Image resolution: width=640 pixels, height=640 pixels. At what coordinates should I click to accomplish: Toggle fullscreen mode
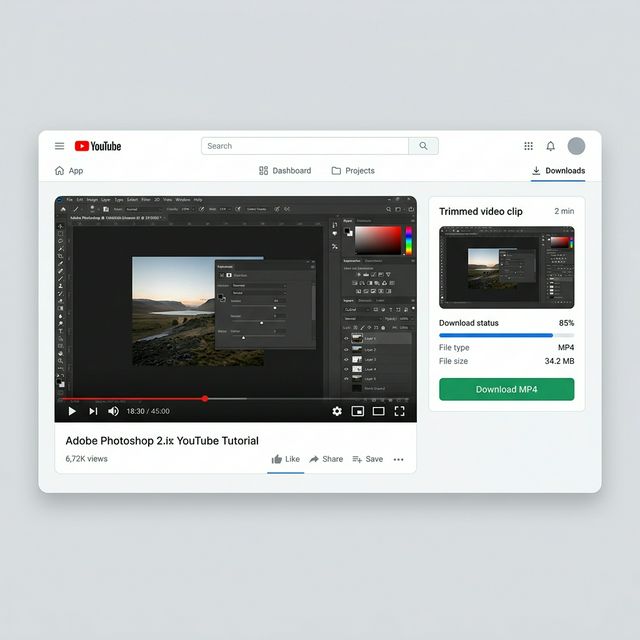click(400, 411)
